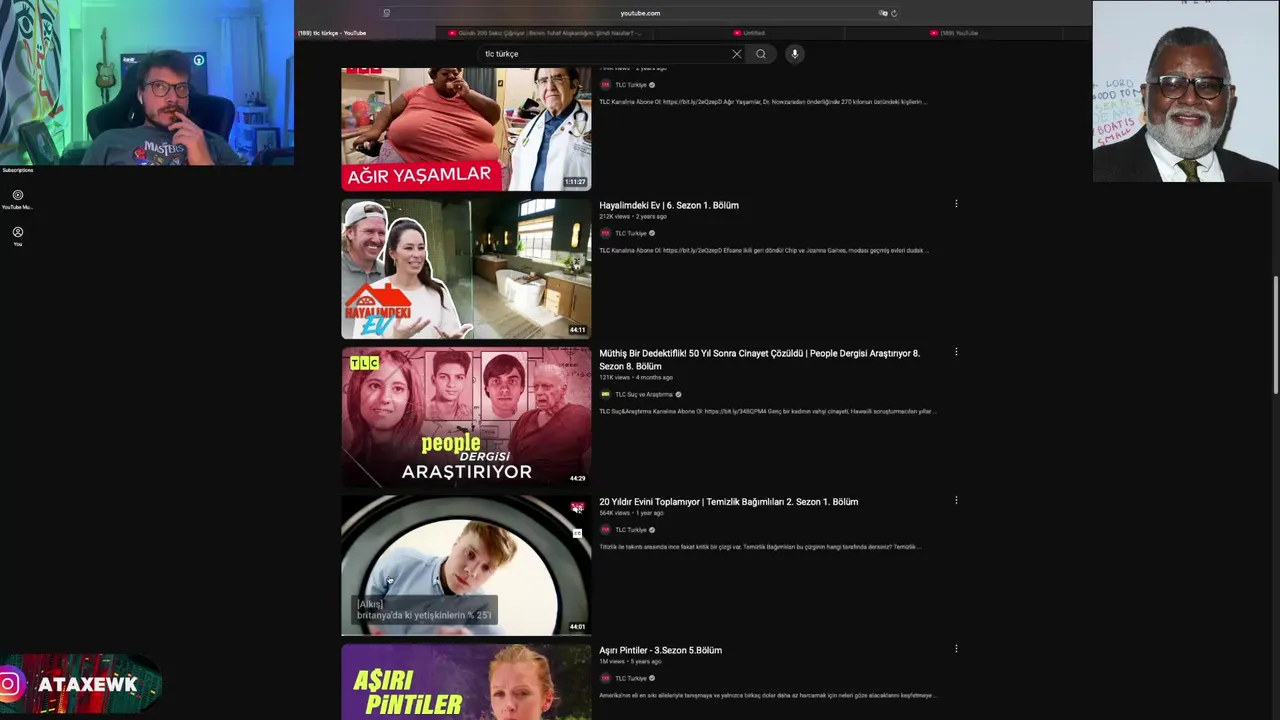This screenshot has width=1280, height=720.
Task: Open TLC Türkiye channel under Aşırı Pintiler
Action: point(631,678)
